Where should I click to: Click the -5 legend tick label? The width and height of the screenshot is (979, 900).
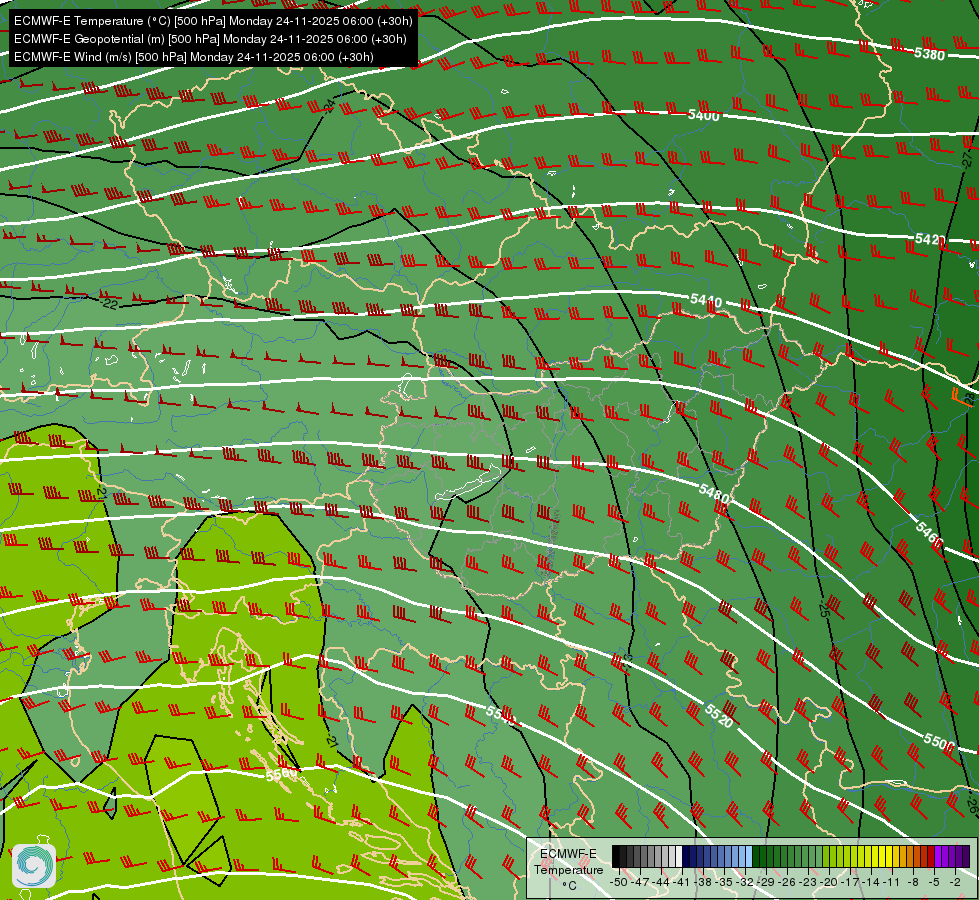[933, 883]
